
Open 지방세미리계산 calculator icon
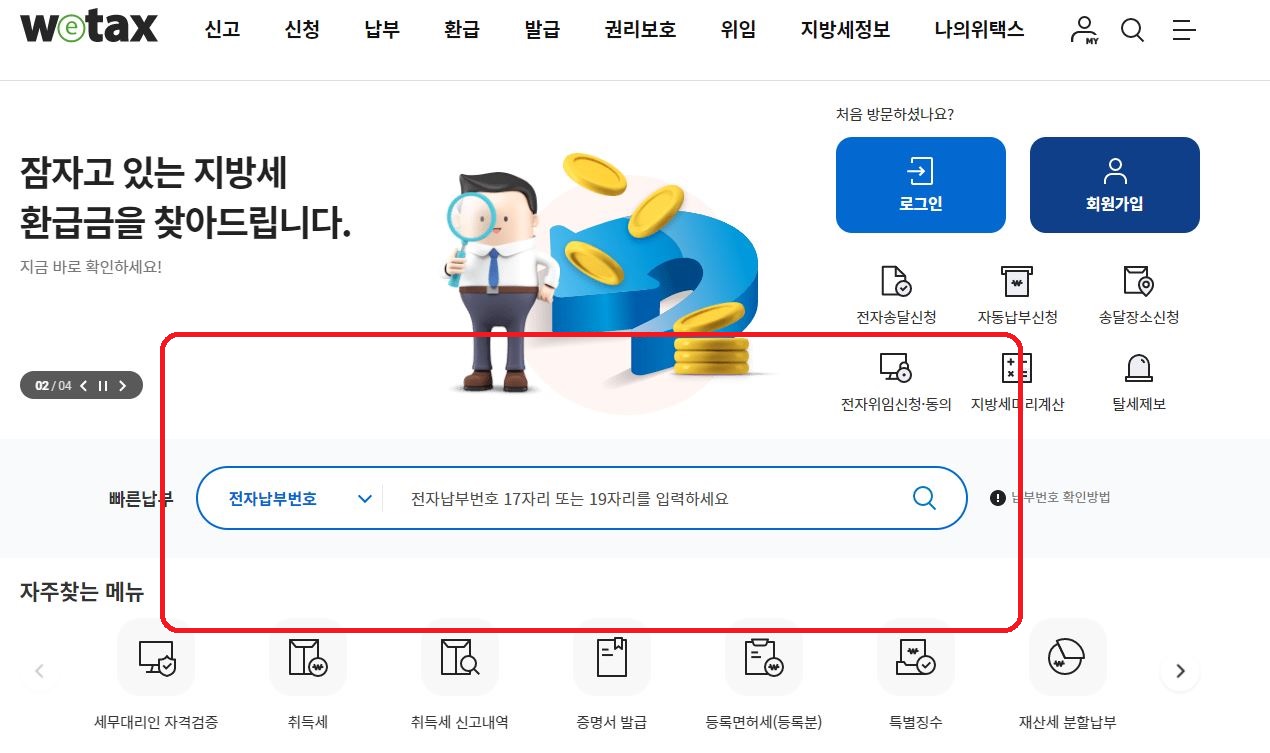point(1017,382)
